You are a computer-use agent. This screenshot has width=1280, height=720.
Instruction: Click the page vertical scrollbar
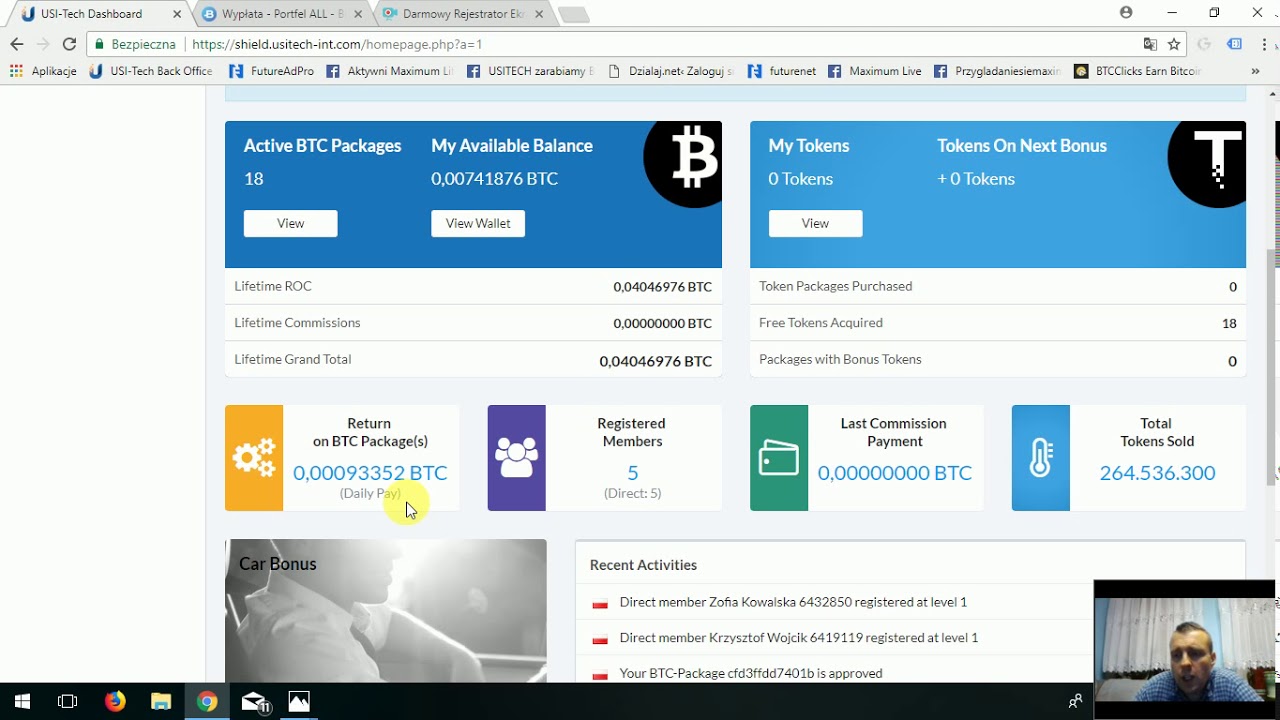[1273, 370]
